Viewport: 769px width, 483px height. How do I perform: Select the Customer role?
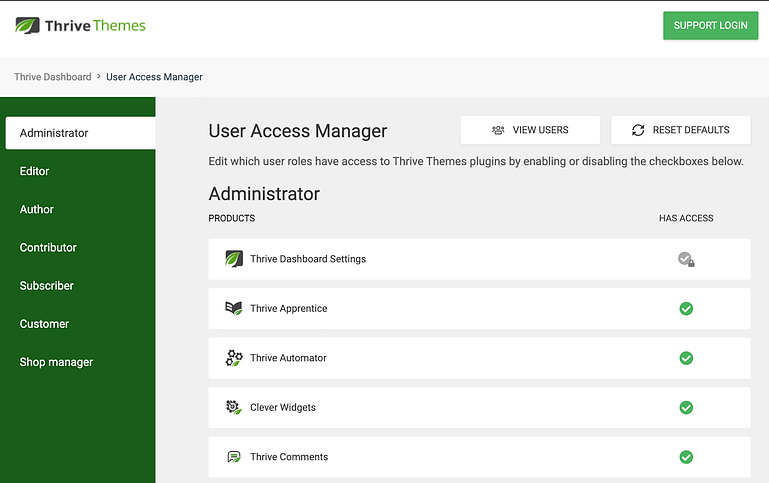point(44,324)
